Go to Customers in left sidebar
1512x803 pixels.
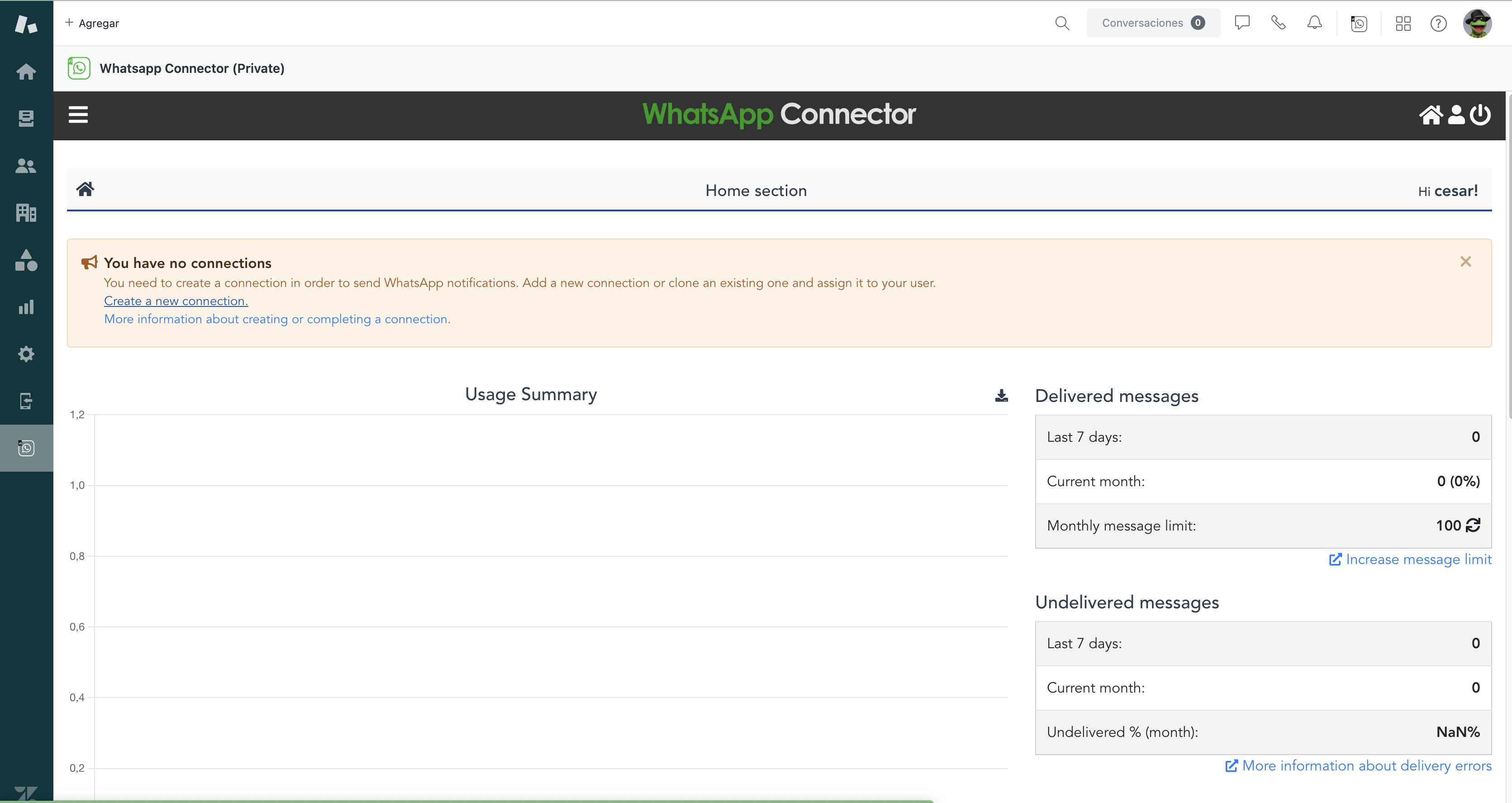coord(26,166)
